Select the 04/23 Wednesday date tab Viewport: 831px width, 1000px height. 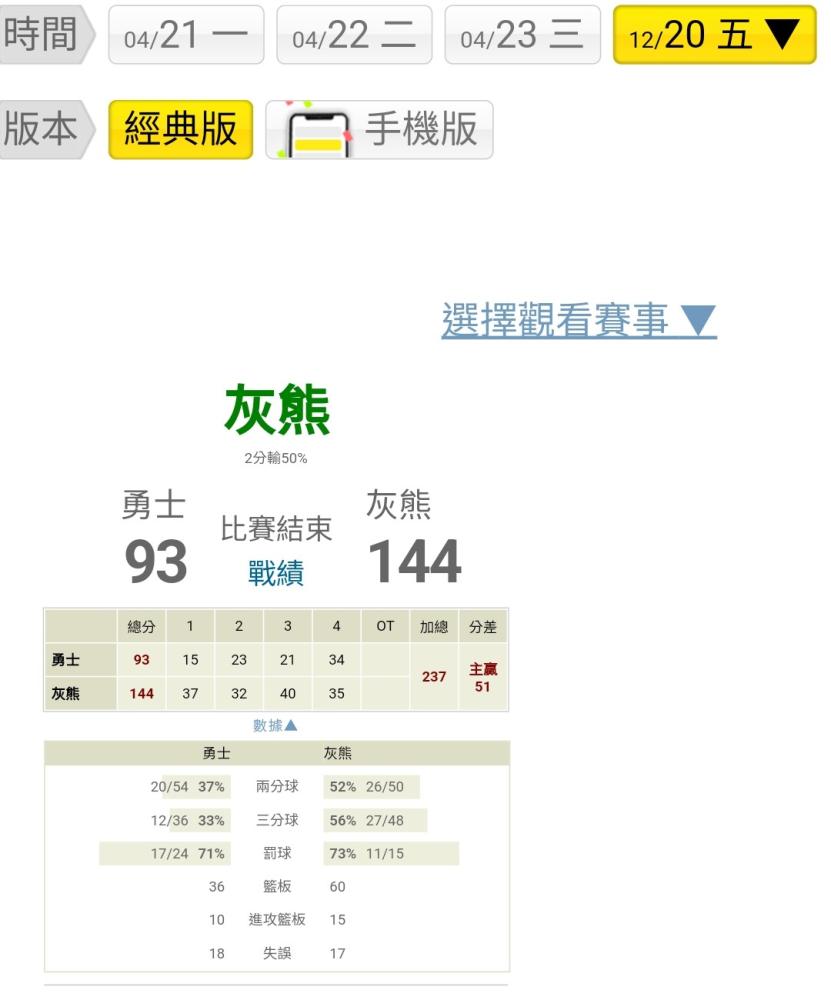click(522, 35)
